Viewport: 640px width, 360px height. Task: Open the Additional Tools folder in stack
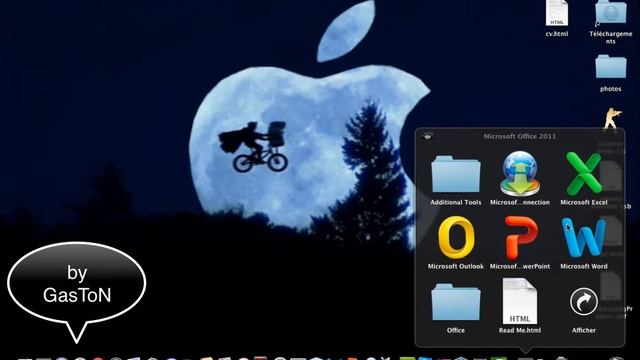[x=456, y=174]
